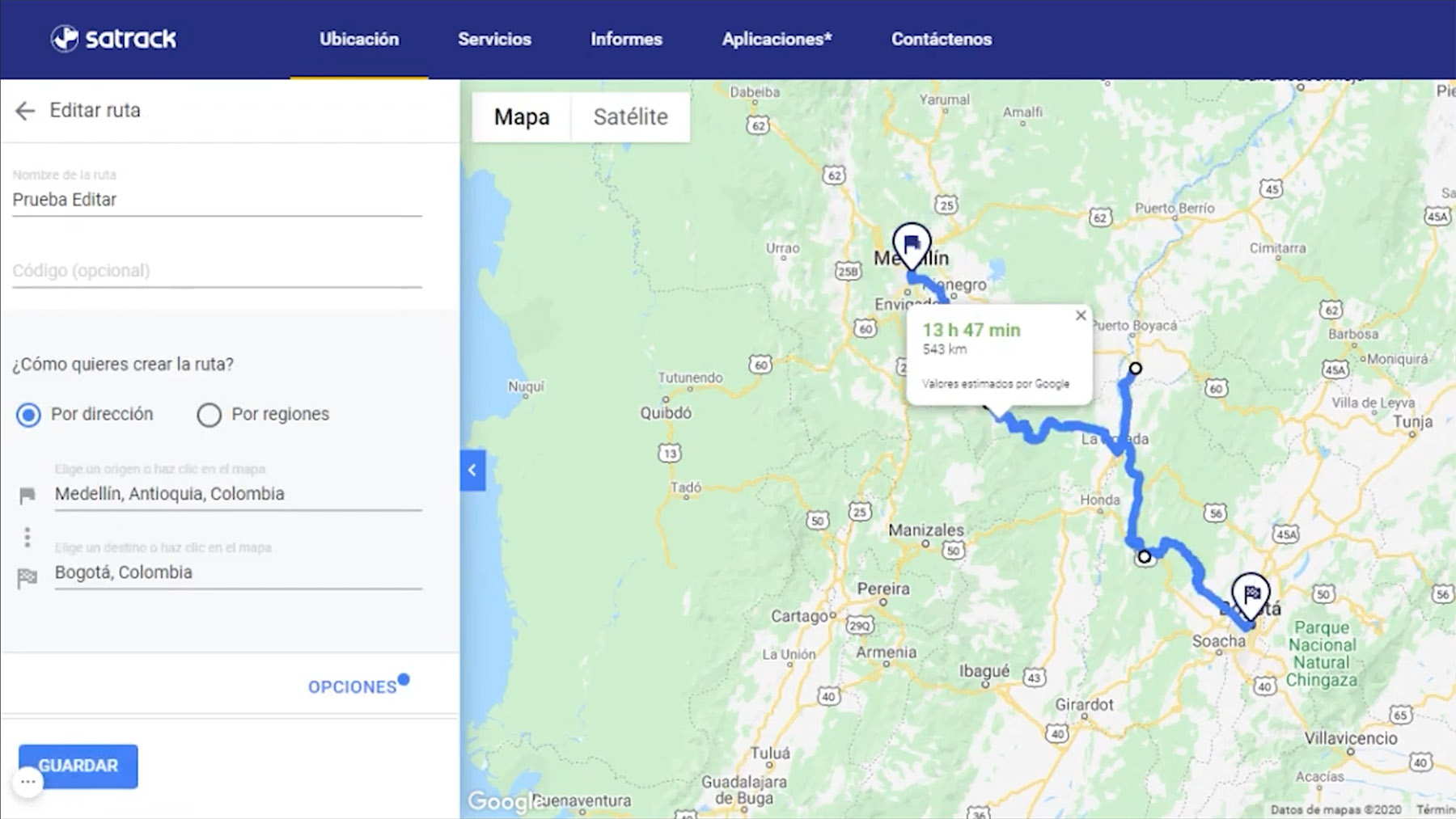Image resolution: width=1456 pixels, height=819 pixels.
Task: Click the 543 km distance text in popup
Action: tap(945, 349)
